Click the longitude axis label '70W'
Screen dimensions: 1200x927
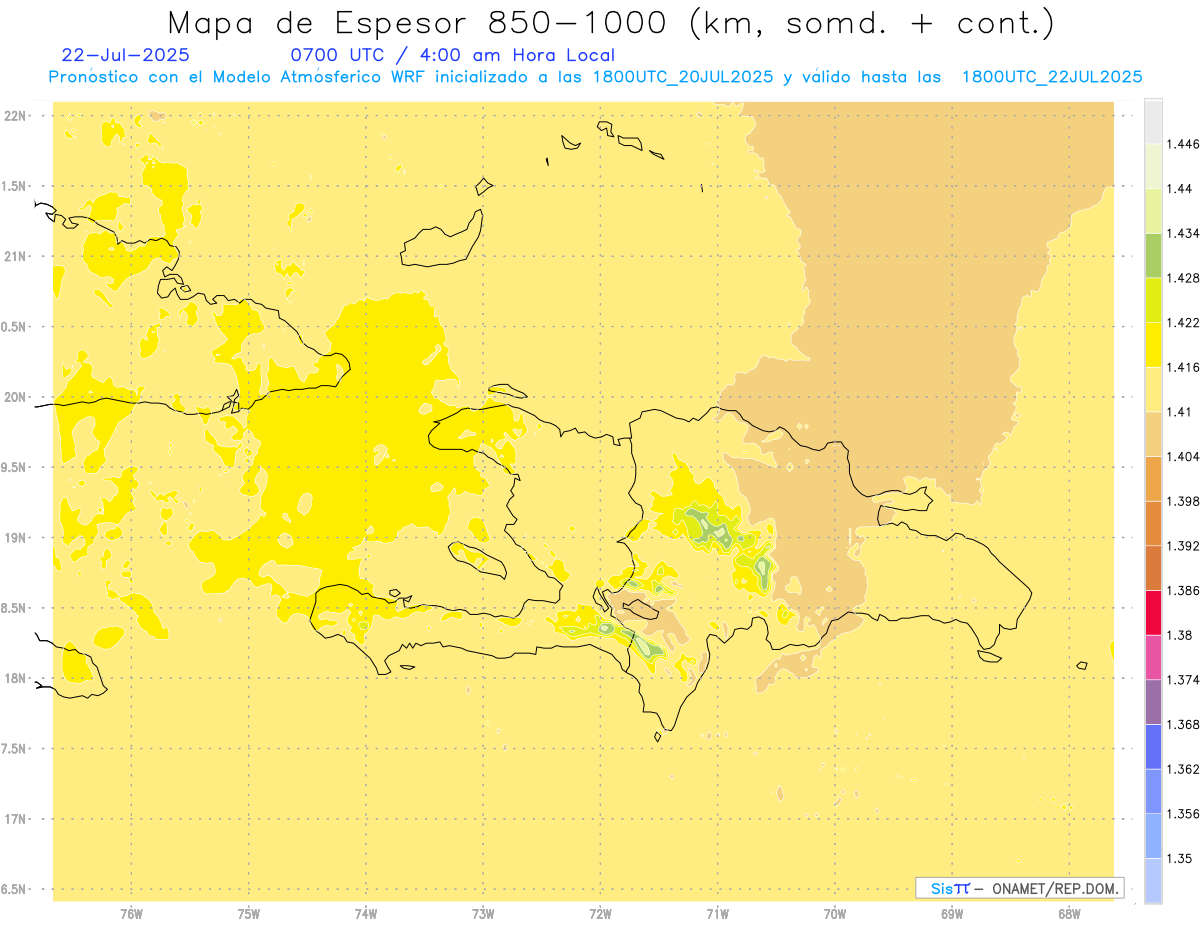coord(835,913)
